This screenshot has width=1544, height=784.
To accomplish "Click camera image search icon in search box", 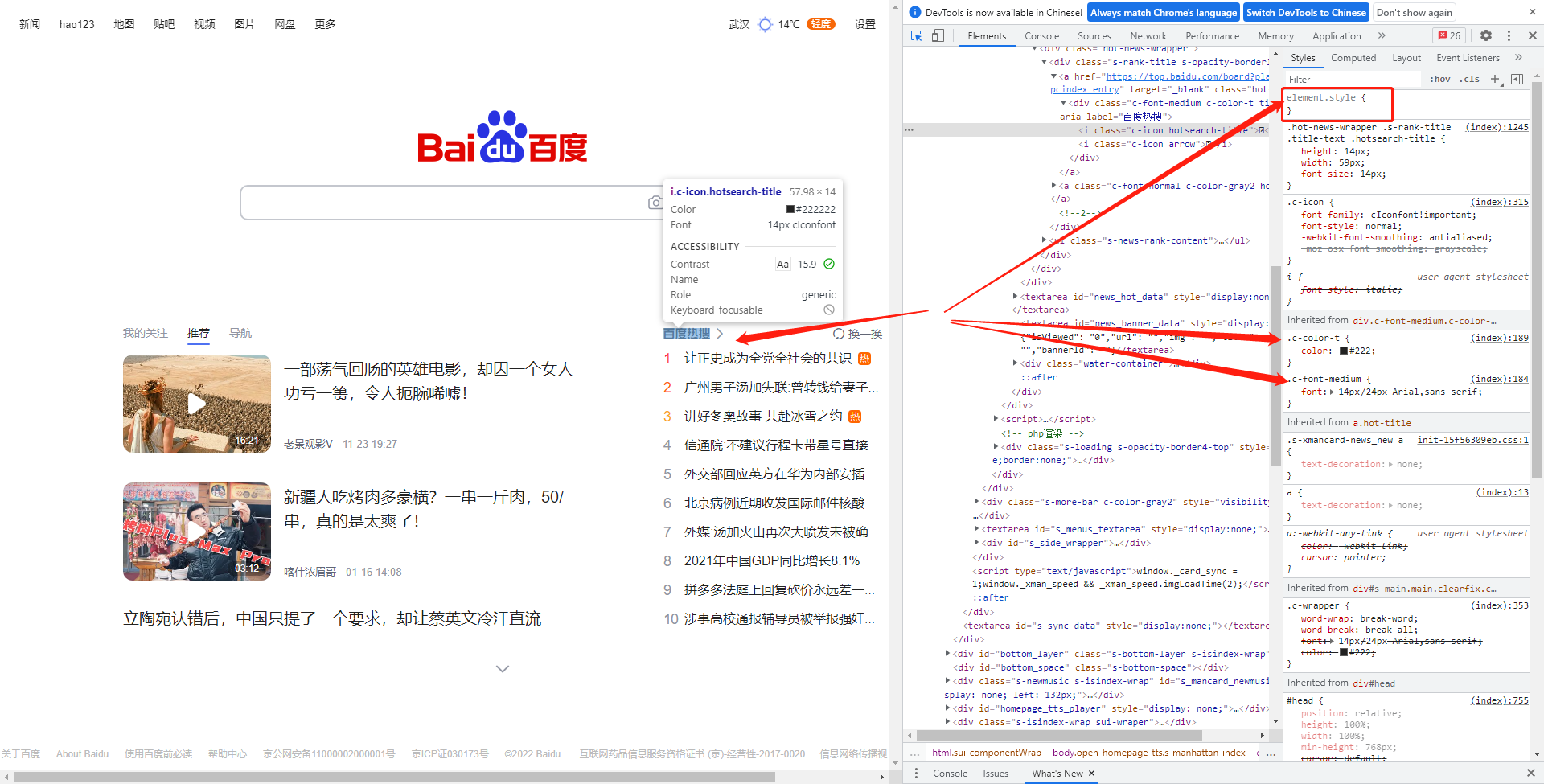I will point(655,203).
